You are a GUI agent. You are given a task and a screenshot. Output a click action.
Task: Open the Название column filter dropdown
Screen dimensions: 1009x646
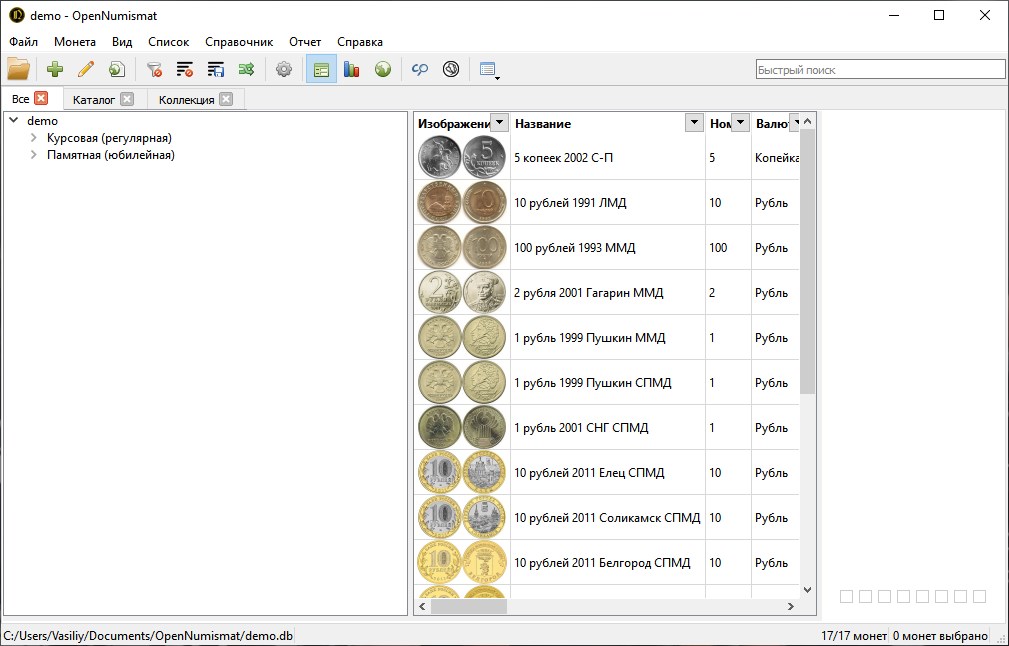(694, 123)
